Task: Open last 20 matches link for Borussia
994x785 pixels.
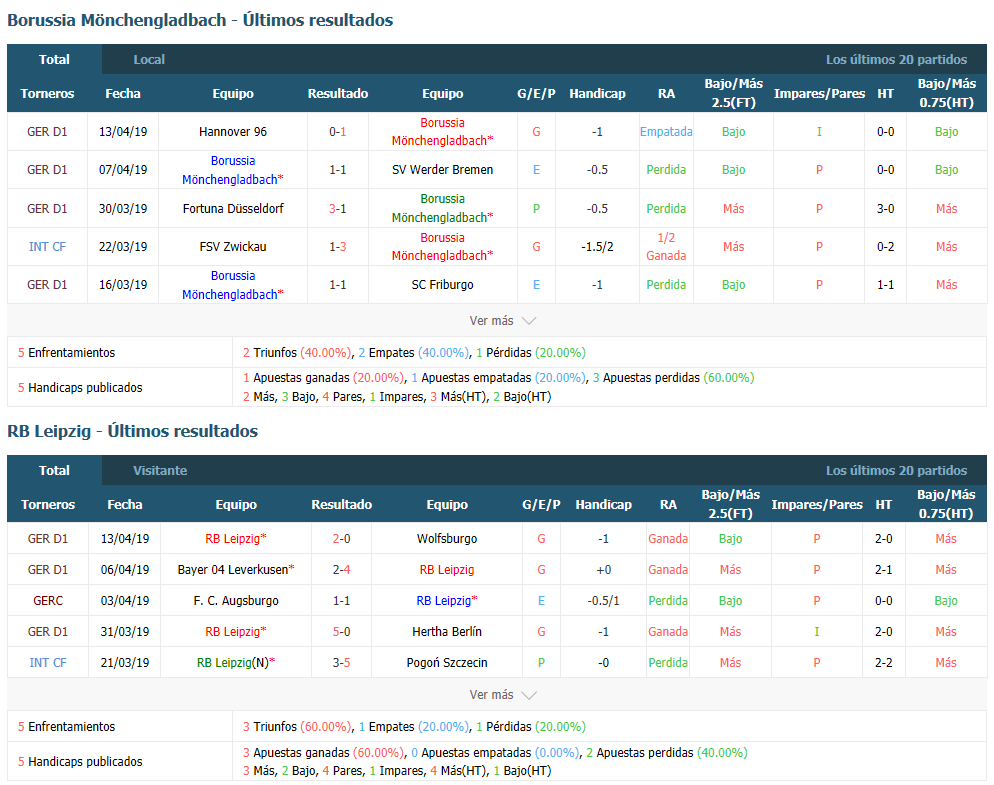Action: point(896,60)
